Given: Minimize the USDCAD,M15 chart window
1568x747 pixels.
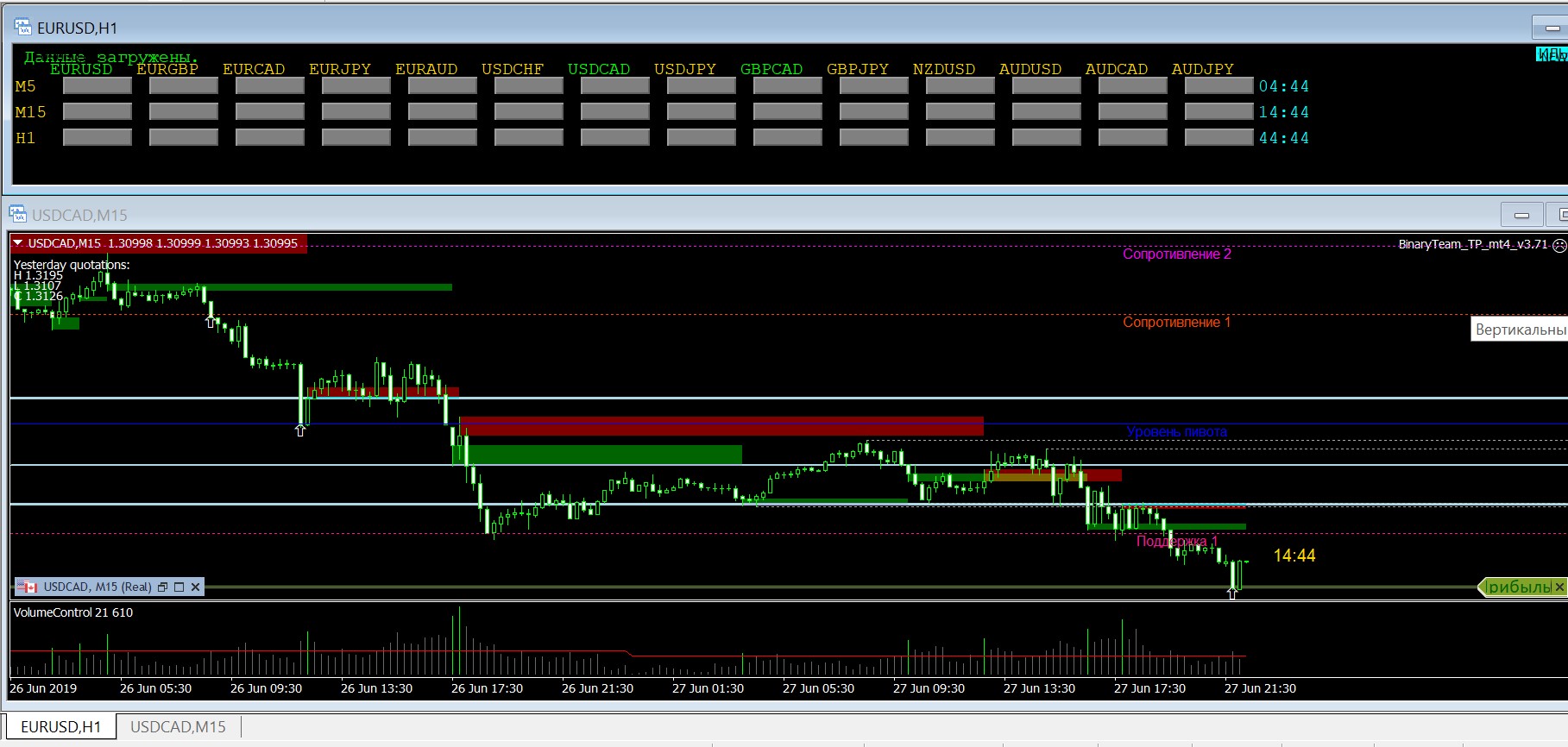Looking at the screenshot, I should (x=1521, y=215).
